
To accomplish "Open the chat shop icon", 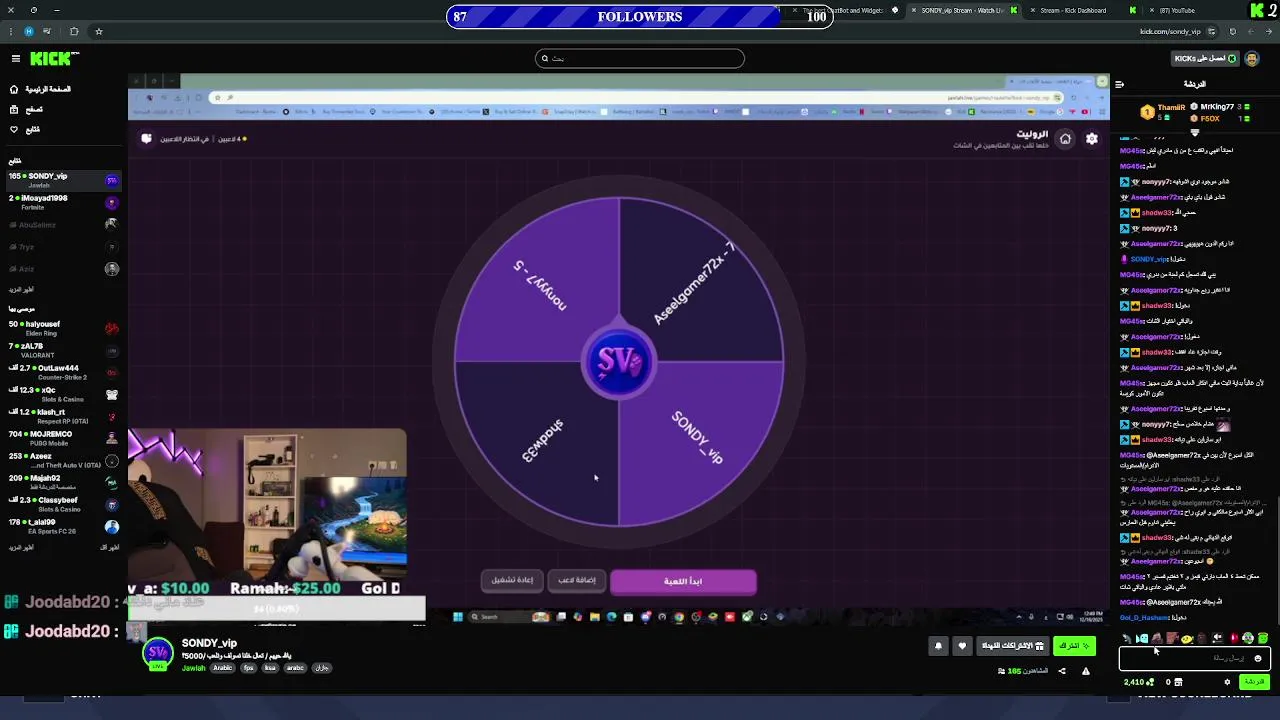I will 1178,682.
